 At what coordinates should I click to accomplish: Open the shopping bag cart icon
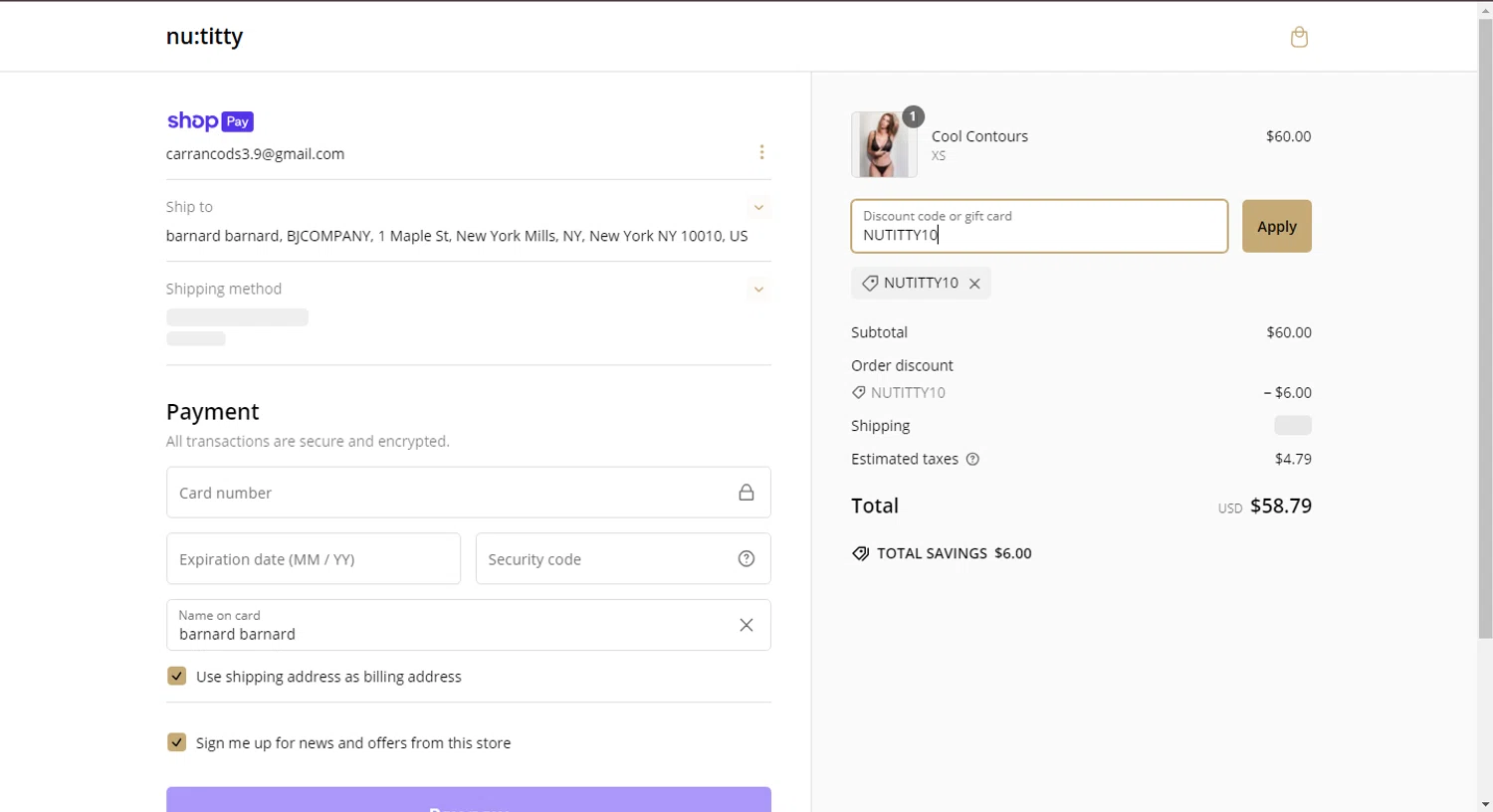tap(1299, 38)
